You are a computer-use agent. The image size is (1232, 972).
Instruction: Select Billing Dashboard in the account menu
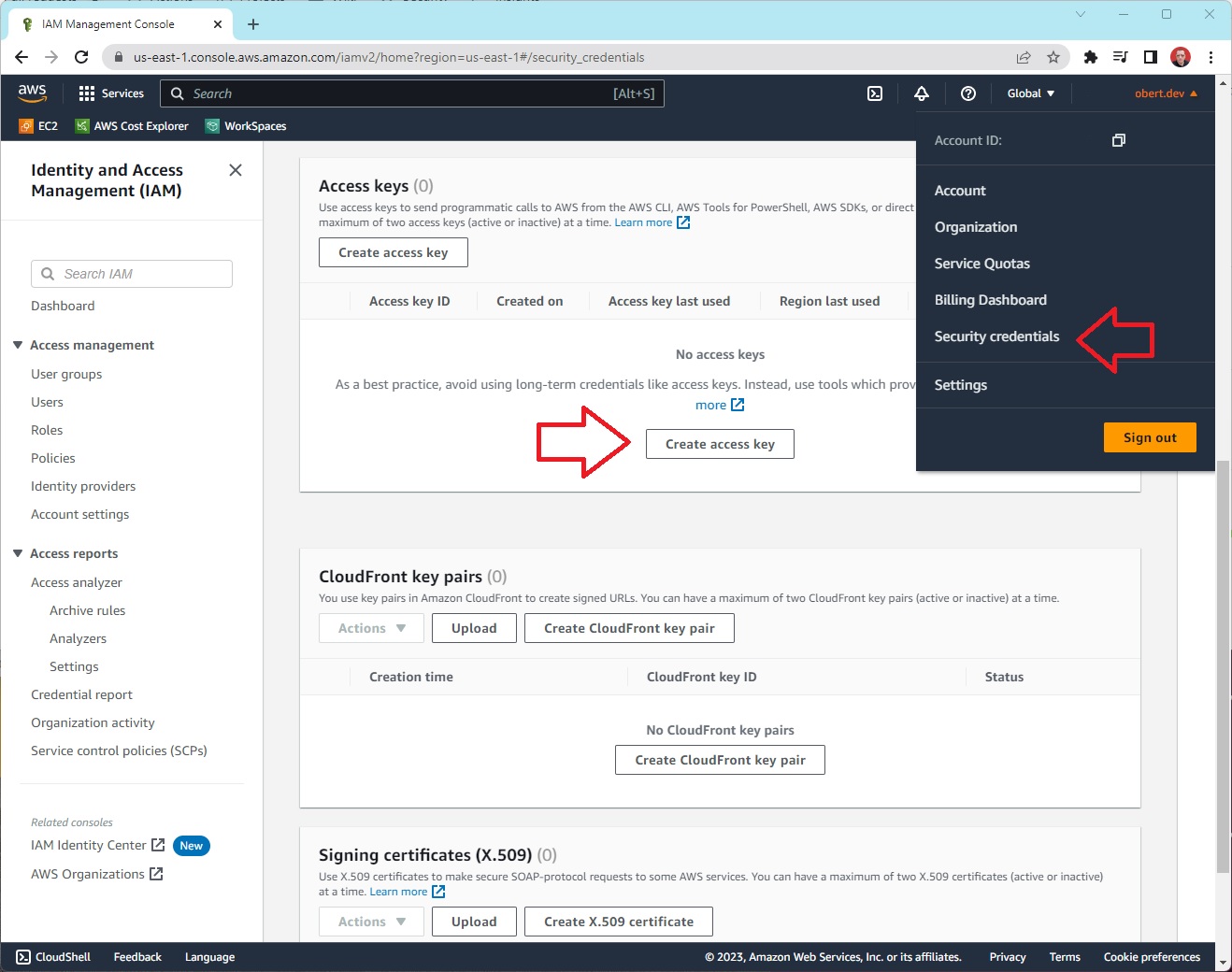tap(991, 300)
